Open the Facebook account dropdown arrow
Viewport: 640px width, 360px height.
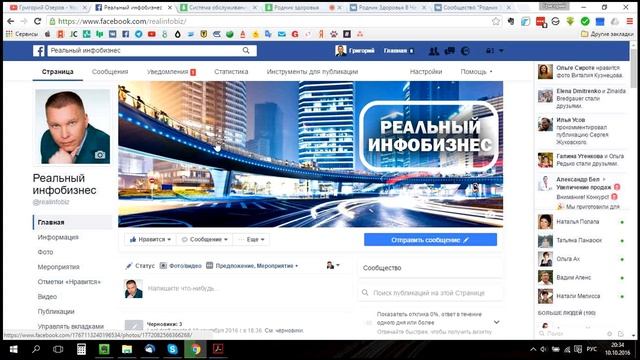[x=501, y=51]
